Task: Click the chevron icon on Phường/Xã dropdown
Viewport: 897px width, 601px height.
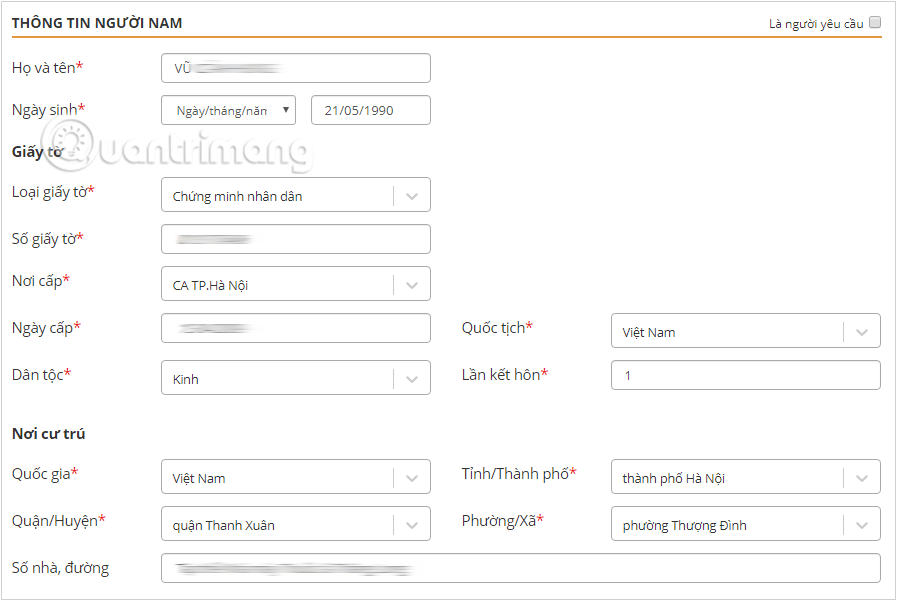Action: [861, 523]
